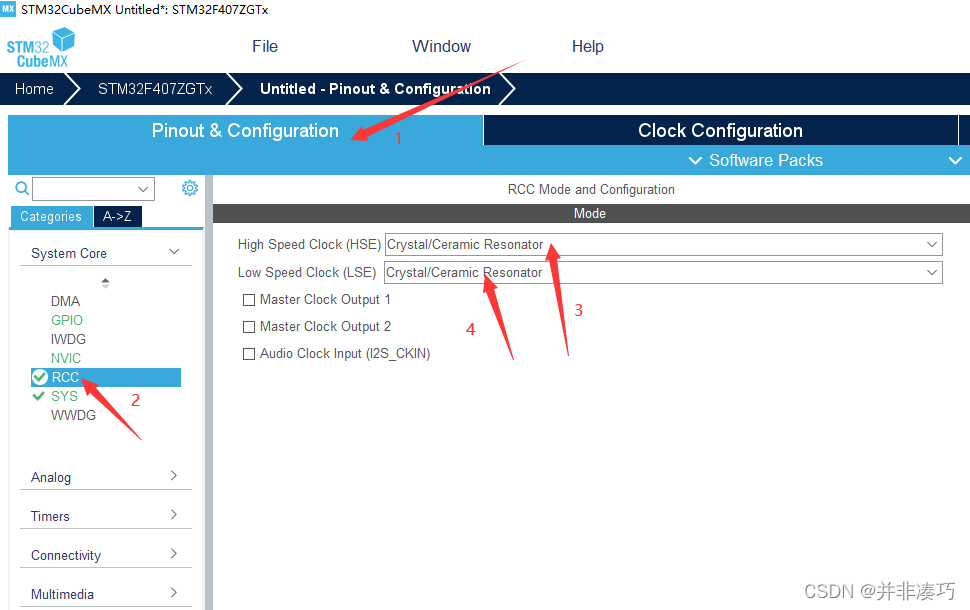Image resolution: width=970 pixels, height=610 pixels.
Task: Click the green check icon beside RCC
Action: (x=40, y=377)
